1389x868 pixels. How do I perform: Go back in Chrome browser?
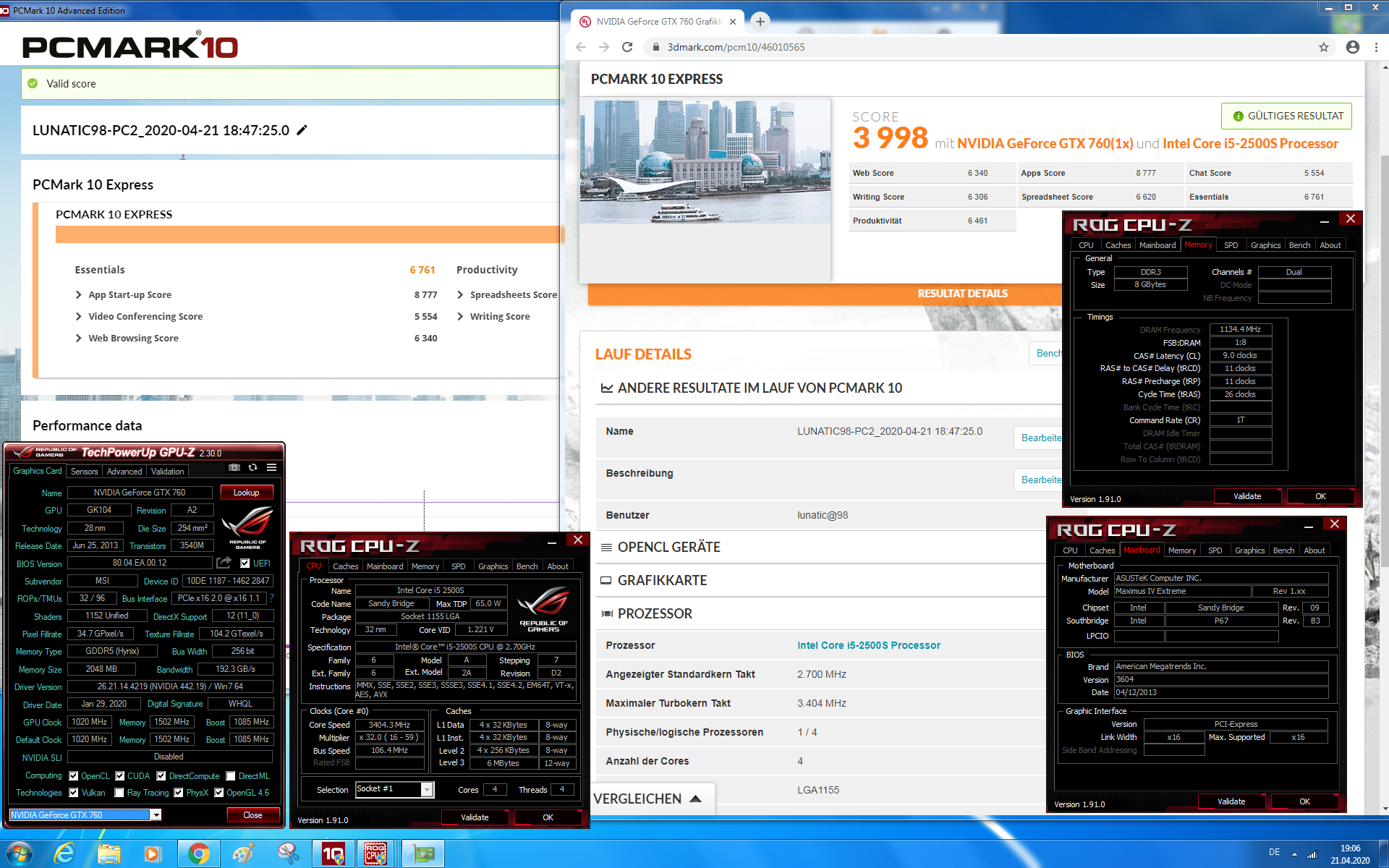(581, 47)
